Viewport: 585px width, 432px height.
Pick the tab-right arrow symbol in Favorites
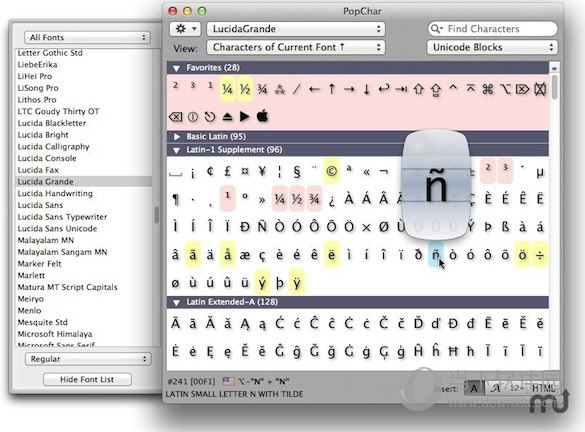[x=401, y=89]
